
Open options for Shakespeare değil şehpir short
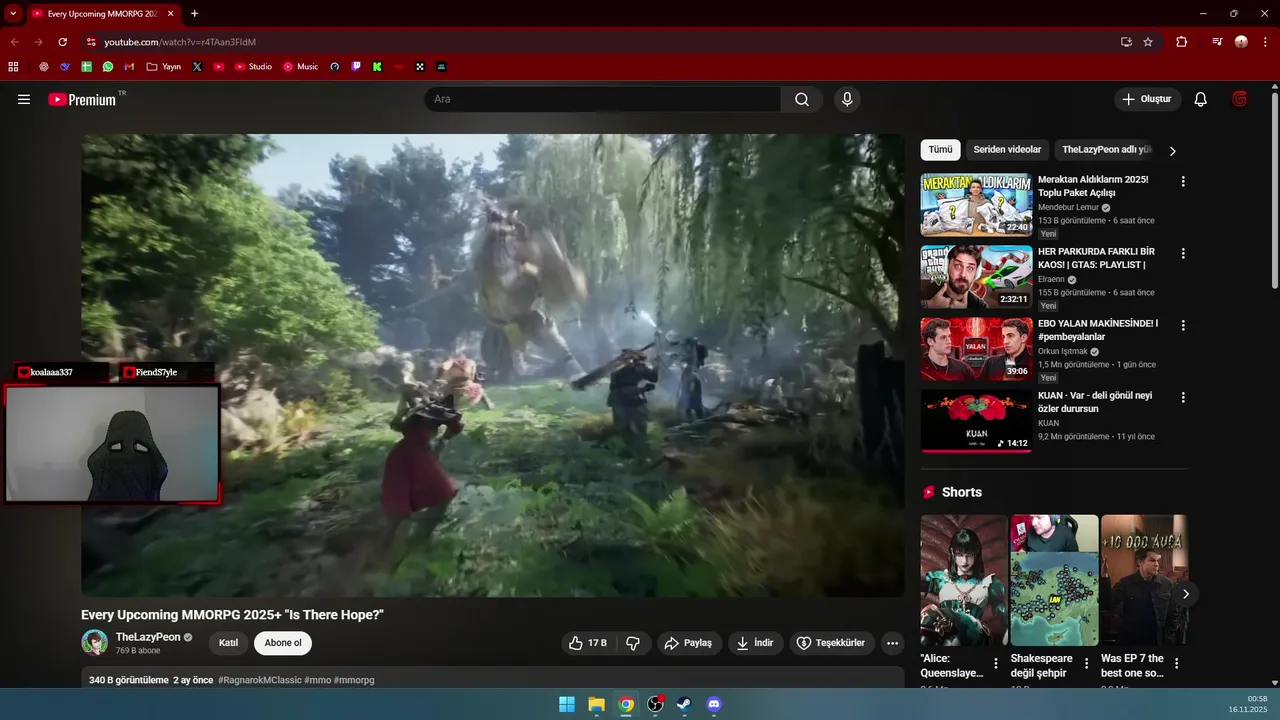[x=1086, y=664]
